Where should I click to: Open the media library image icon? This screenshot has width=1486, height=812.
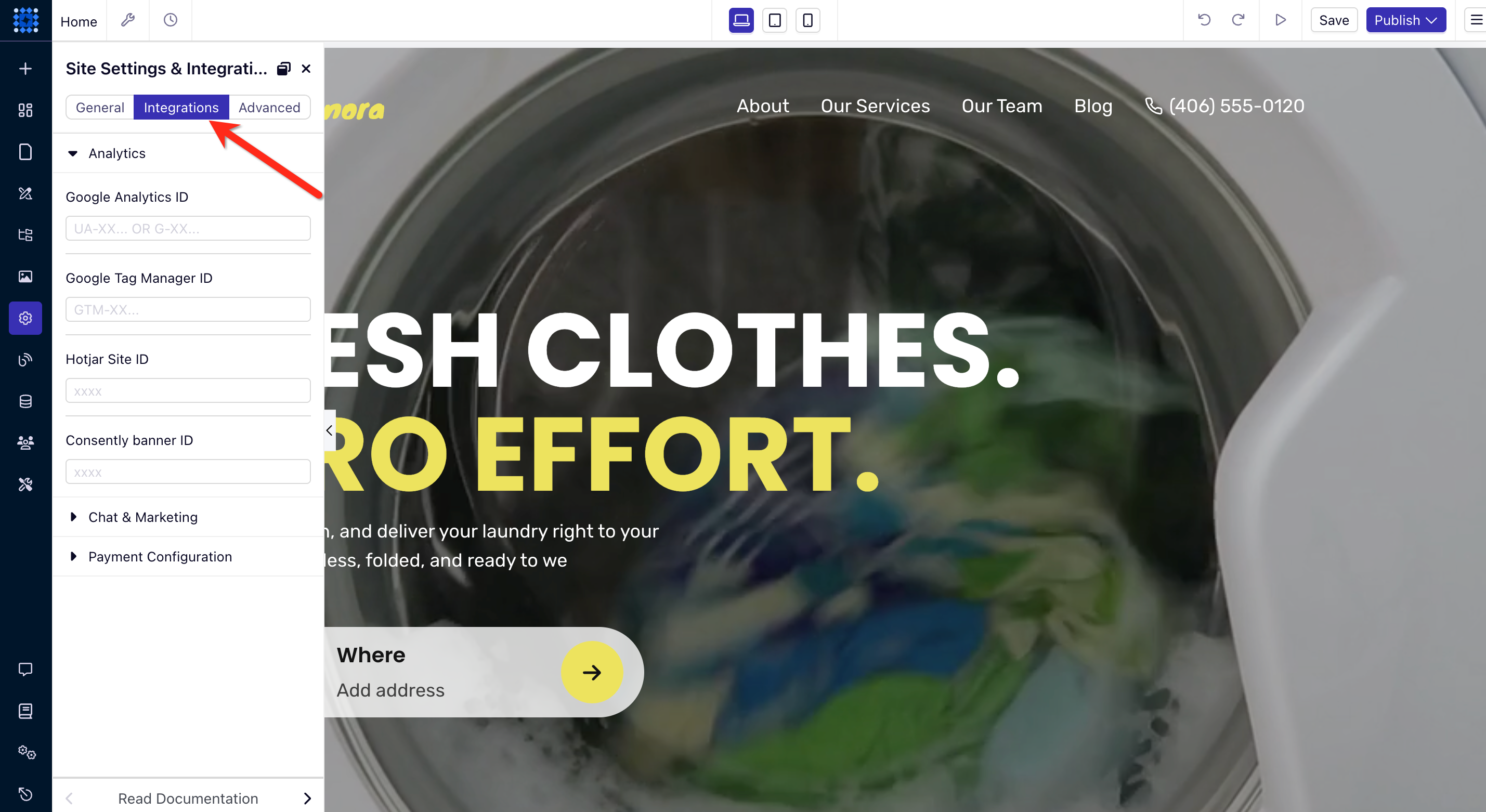(x=25, y=276)
